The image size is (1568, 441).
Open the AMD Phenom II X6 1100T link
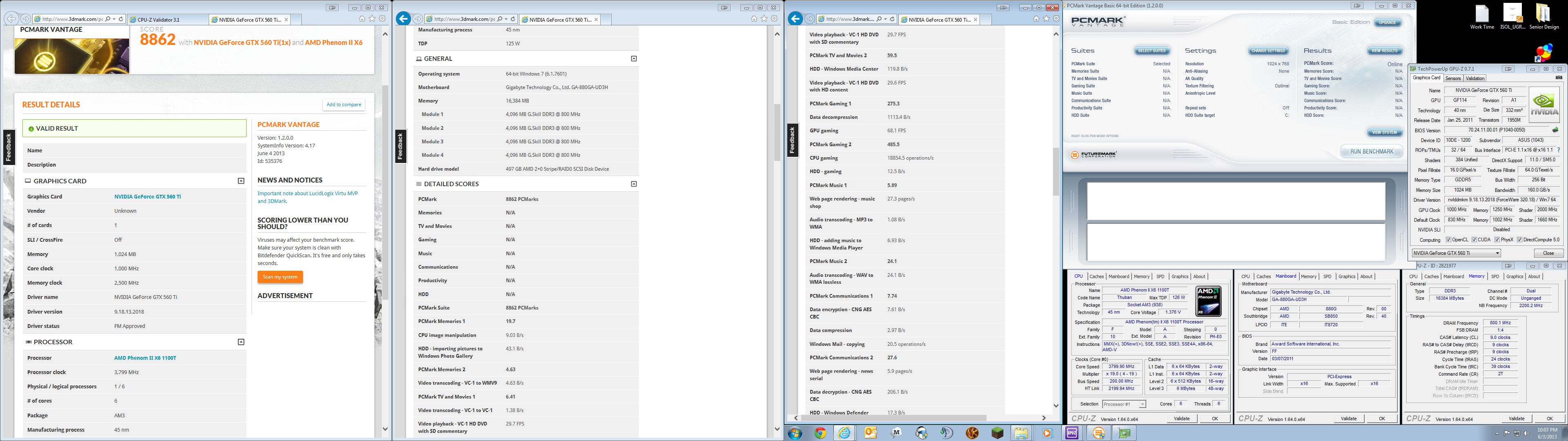pyautogui.click(x=145, y=358)
